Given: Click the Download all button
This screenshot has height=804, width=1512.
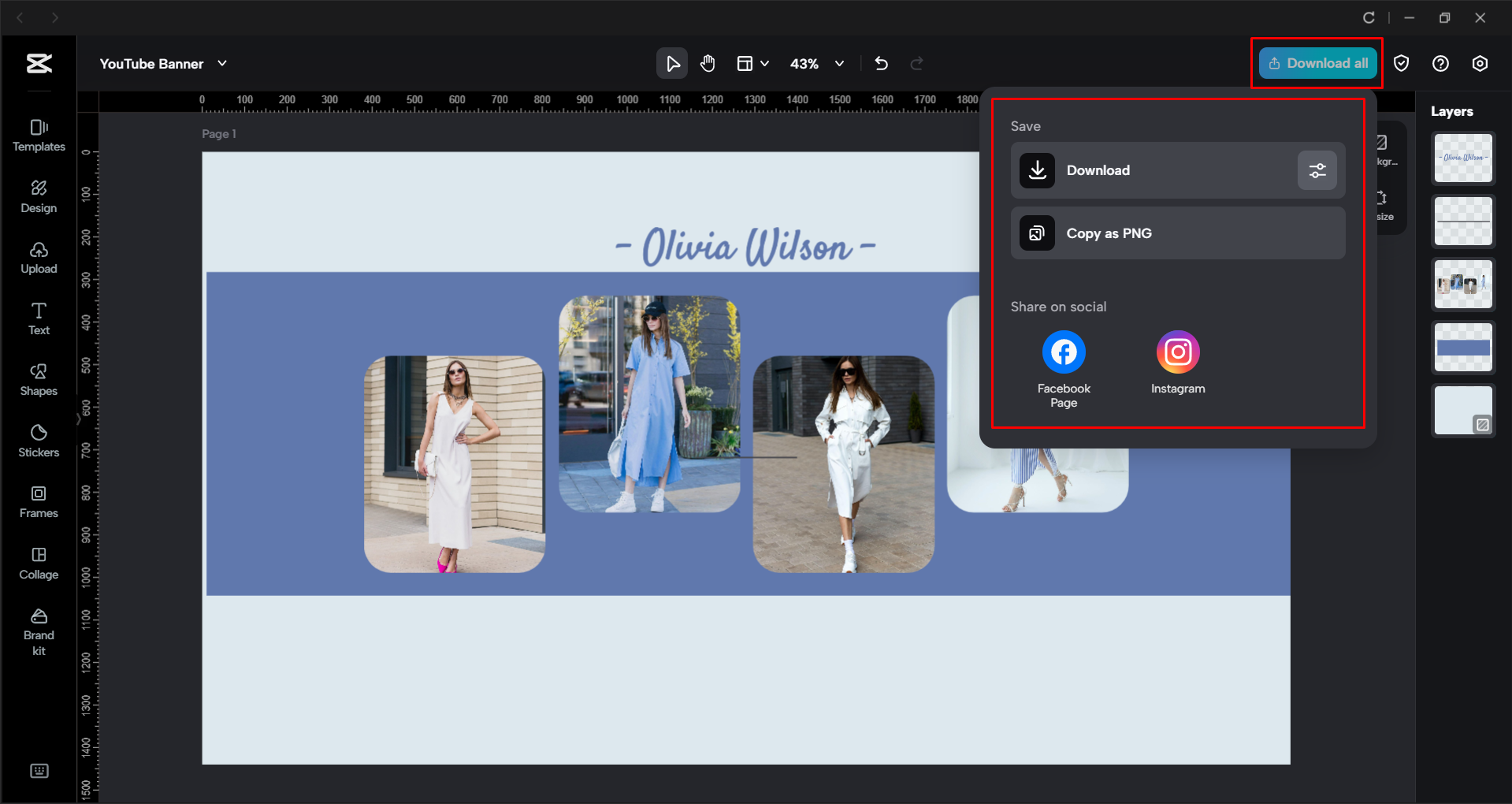Looking at the screenshot, I should pos(1316,63).
